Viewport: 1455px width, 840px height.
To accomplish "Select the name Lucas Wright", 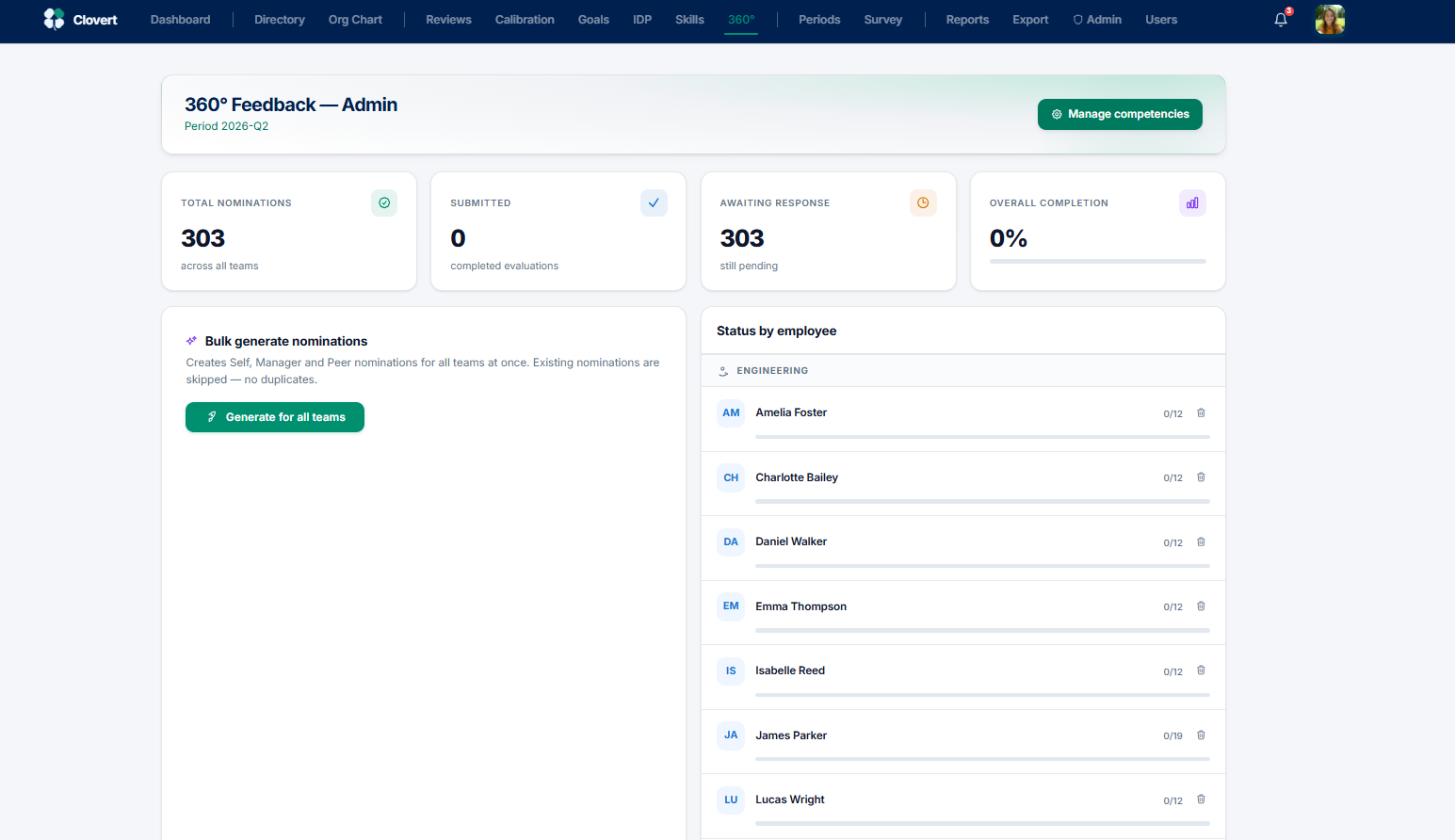I will pos(790,800).
